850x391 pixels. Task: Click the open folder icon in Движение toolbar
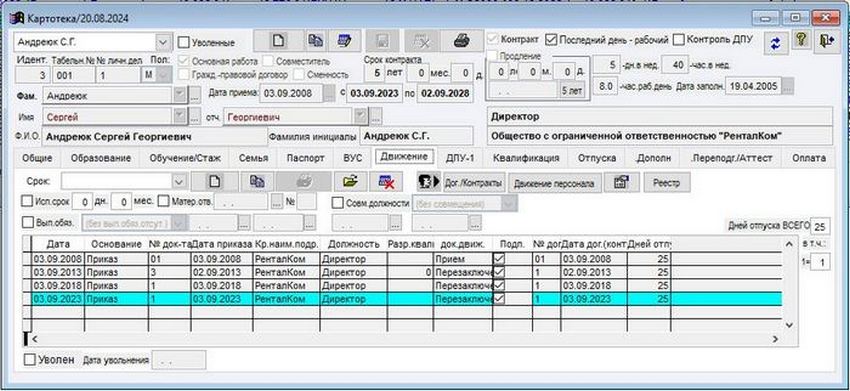click(x=351, y=182)
